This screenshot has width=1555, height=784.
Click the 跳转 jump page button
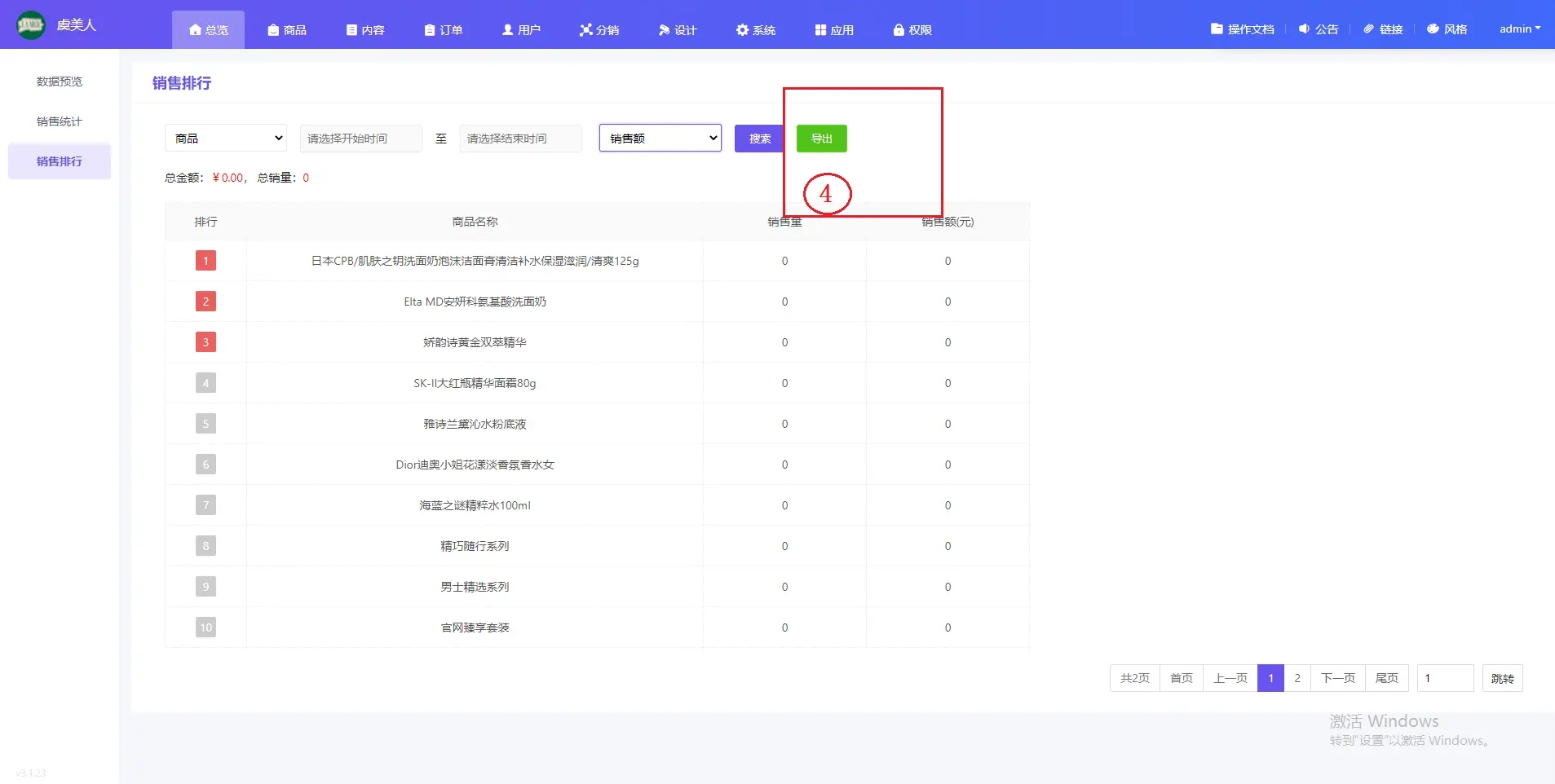[x=1502, y=678]
